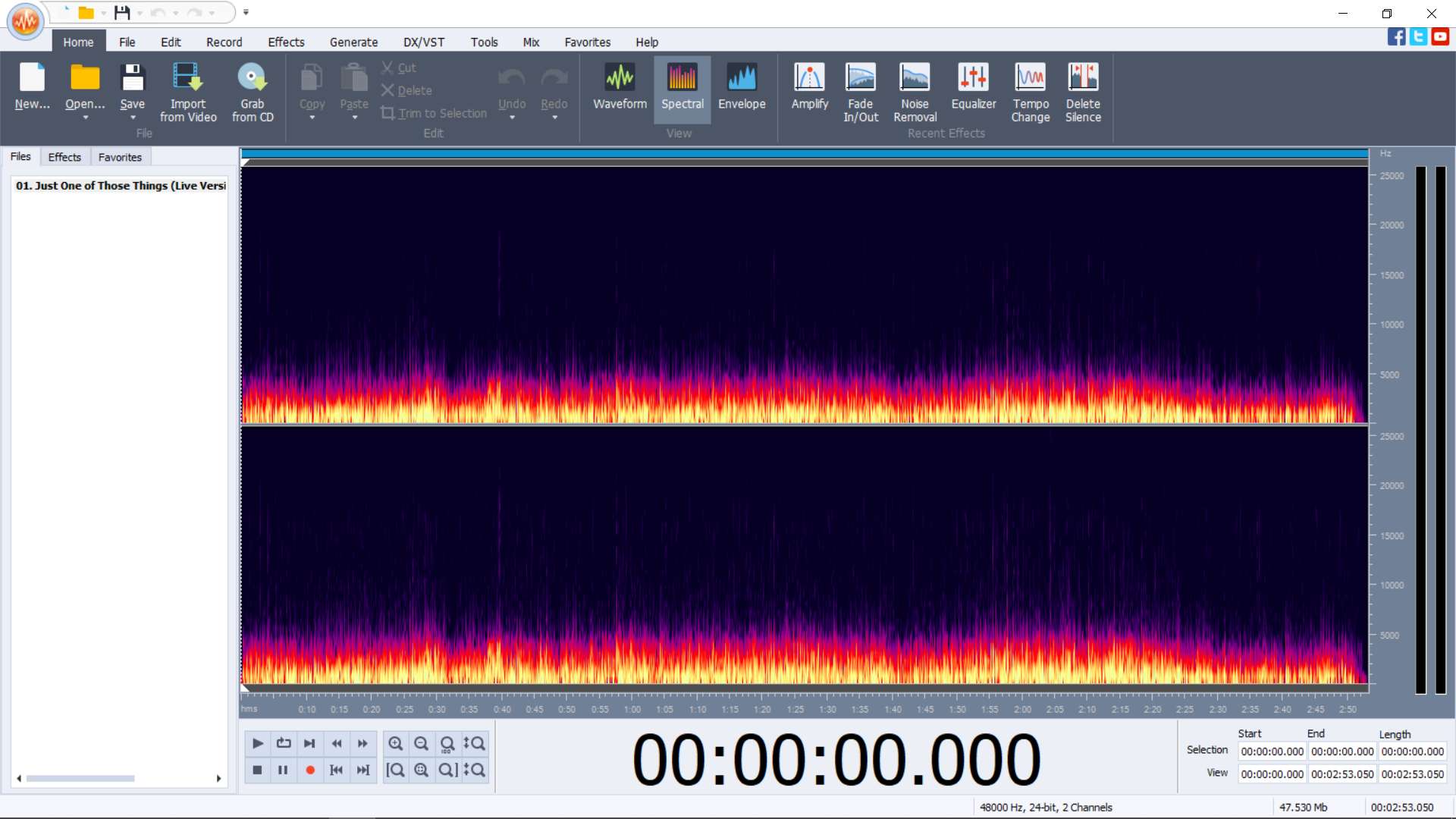Play to end button in transport bar
The image size is (1456, 819).
click(309, 743)
